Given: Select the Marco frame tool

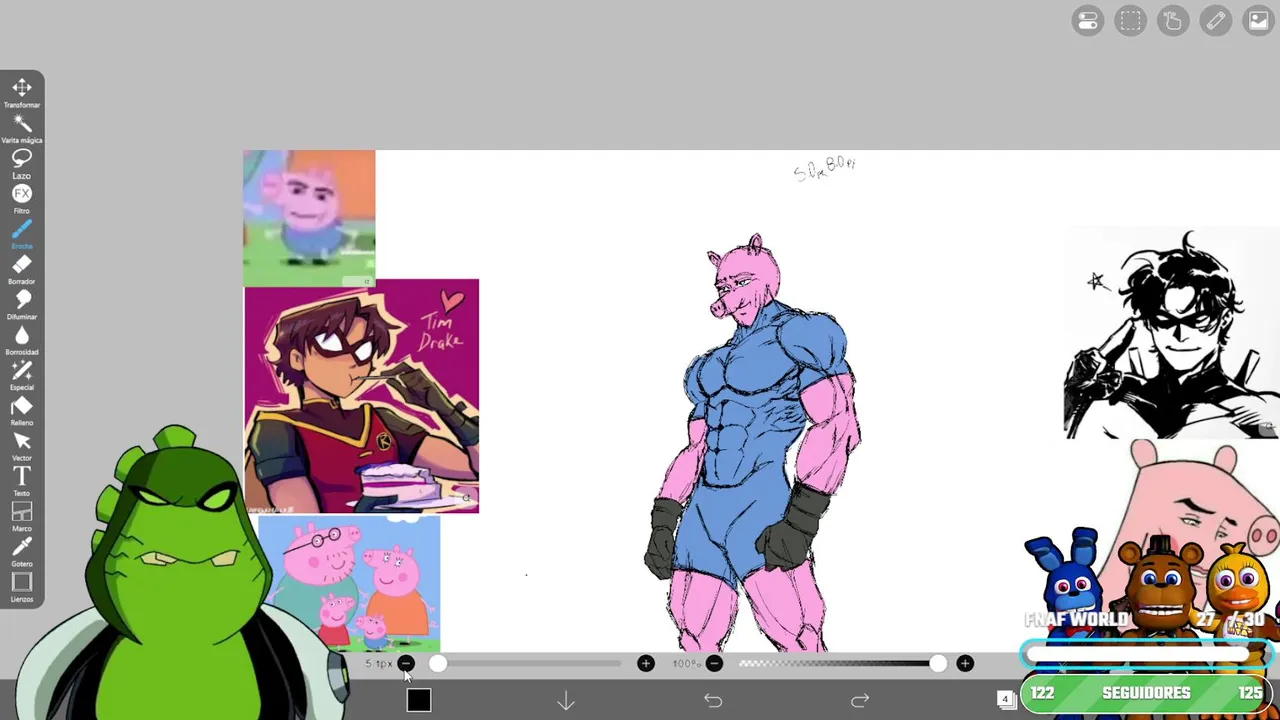Looking at the screenshot, I should click(22, 516).
